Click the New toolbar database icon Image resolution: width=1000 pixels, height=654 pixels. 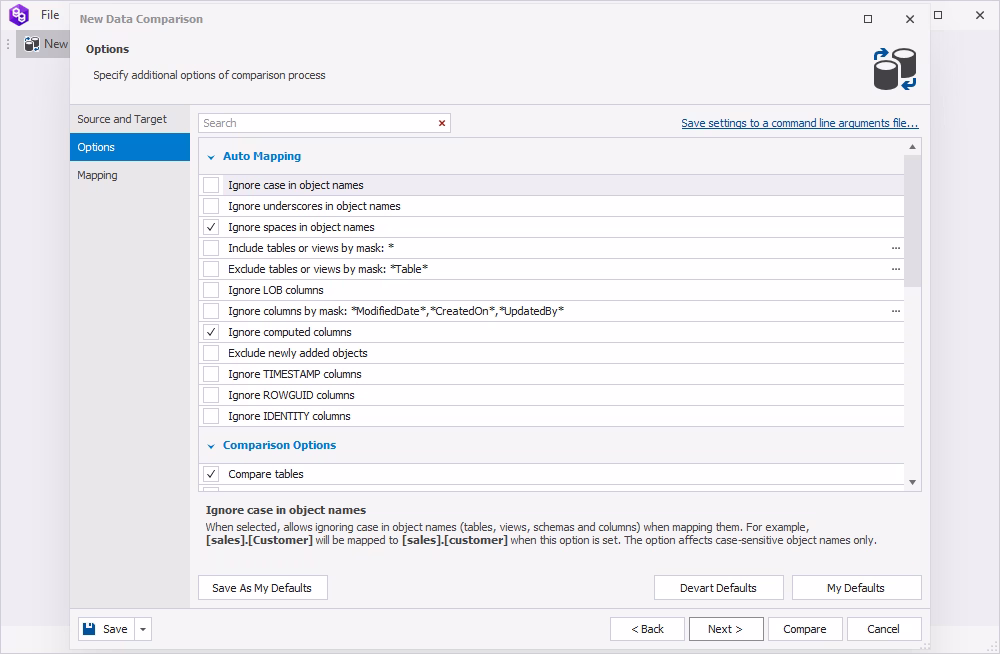click(32, 44)
